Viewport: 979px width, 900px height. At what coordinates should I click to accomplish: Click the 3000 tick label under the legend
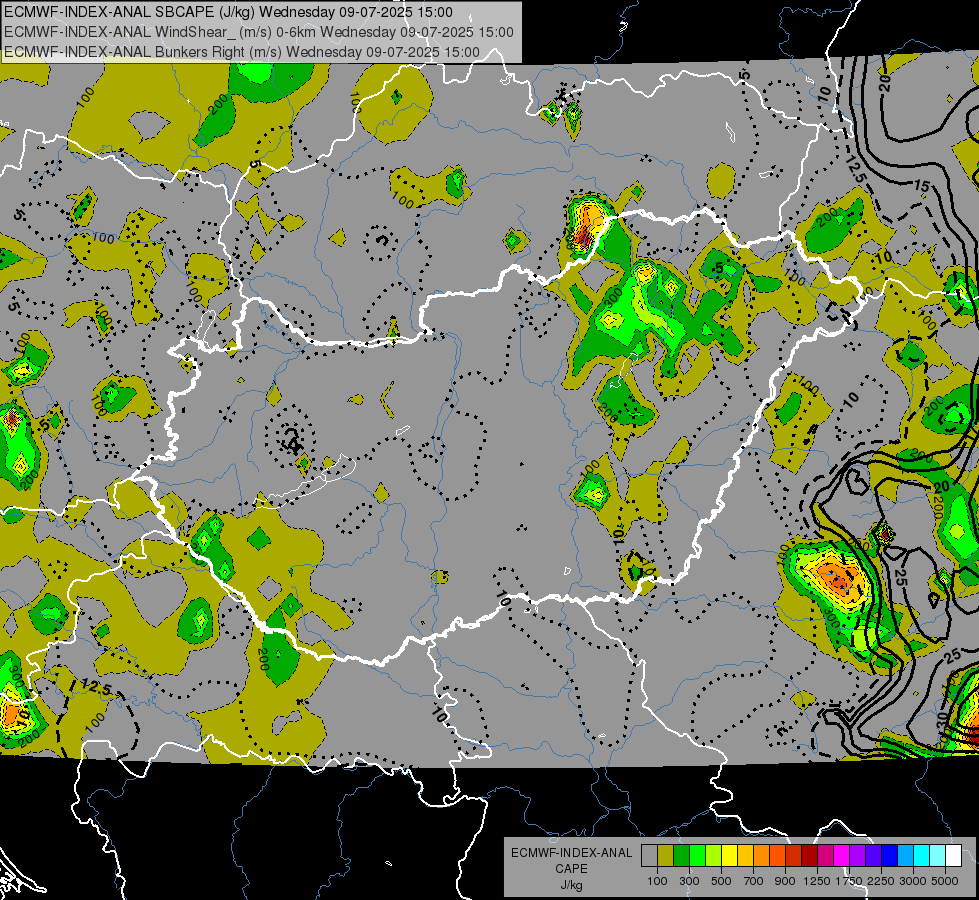click(913, 881)
